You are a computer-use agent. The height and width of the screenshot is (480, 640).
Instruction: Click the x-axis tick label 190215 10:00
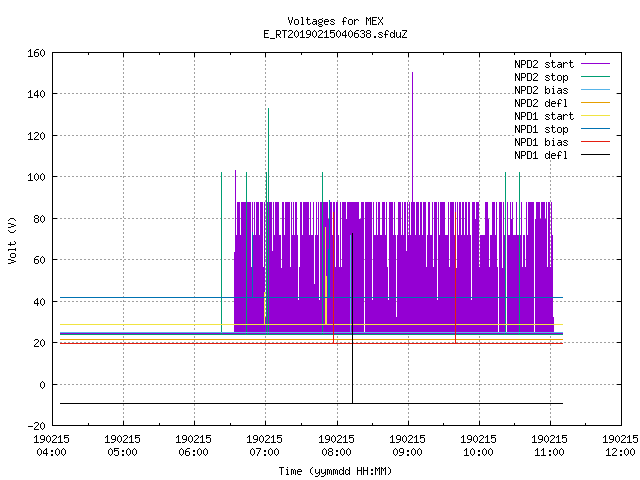(x=478, y=446)
